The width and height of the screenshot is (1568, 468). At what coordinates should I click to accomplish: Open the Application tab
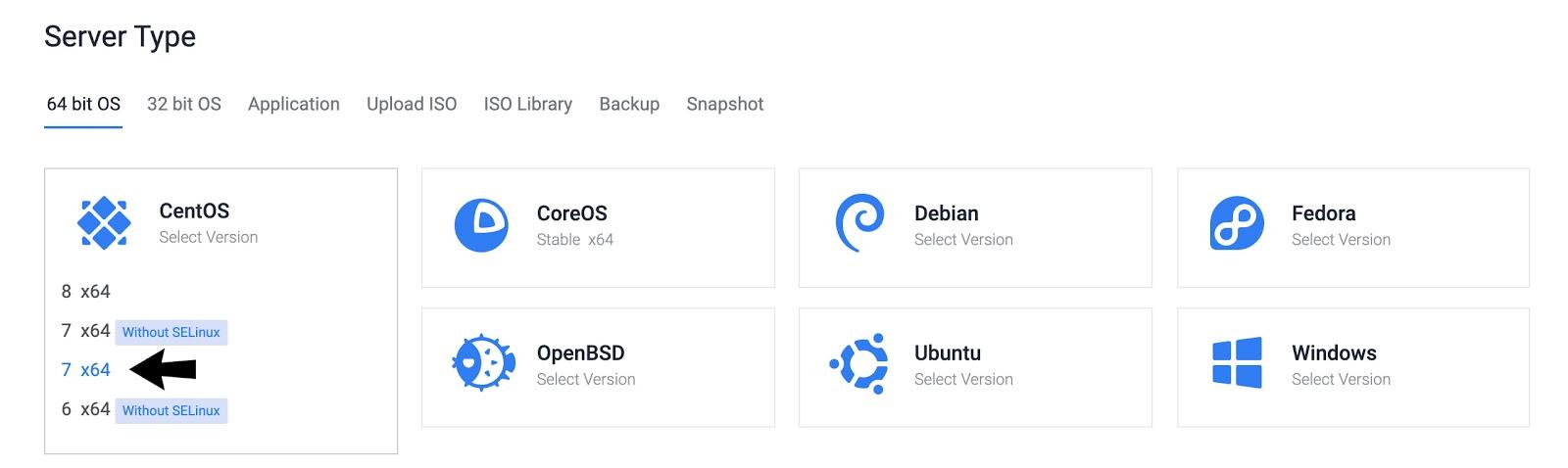point(294,104)
